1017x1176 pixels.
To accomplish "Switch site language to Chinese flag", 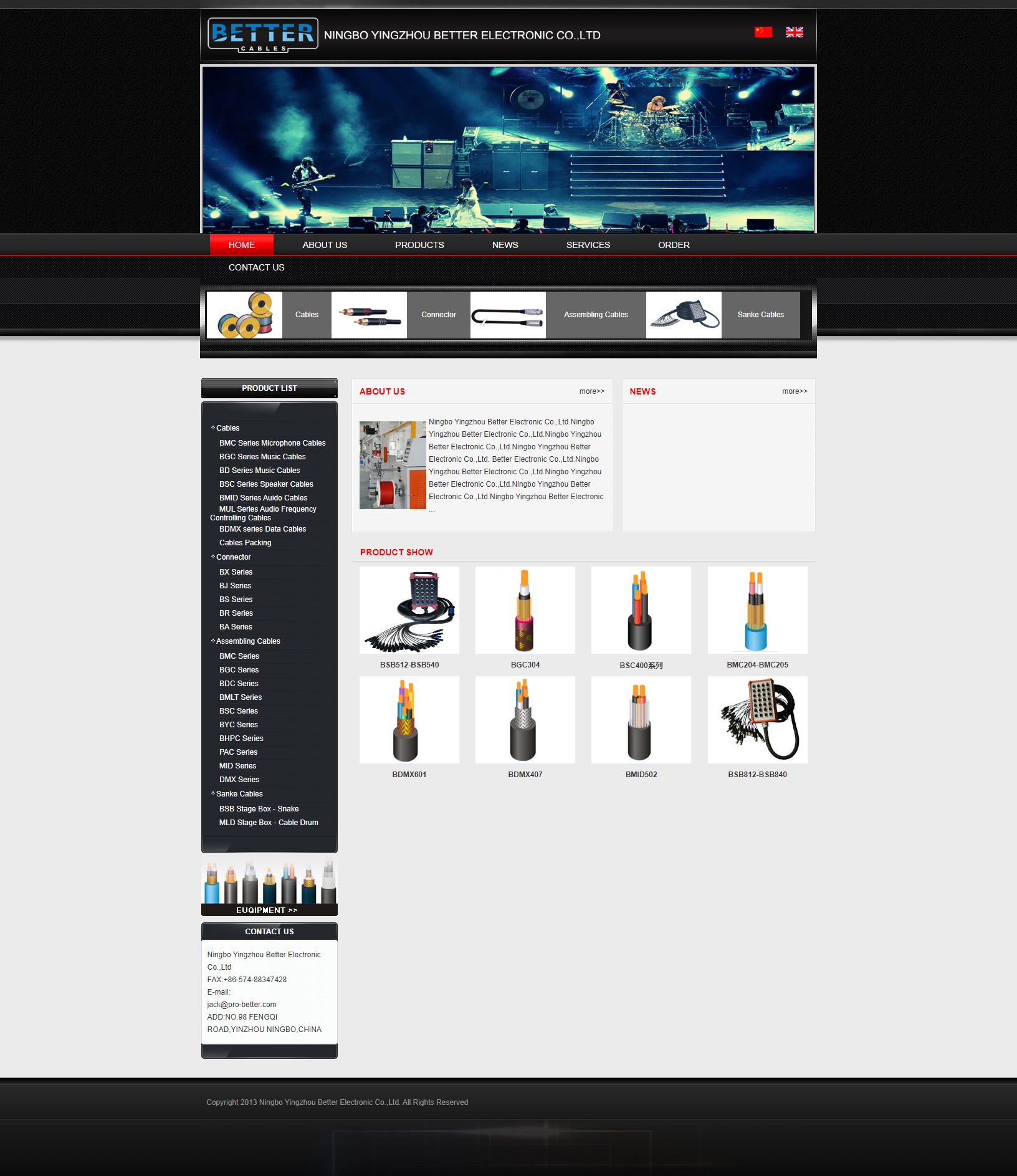I will coord(763,32).
